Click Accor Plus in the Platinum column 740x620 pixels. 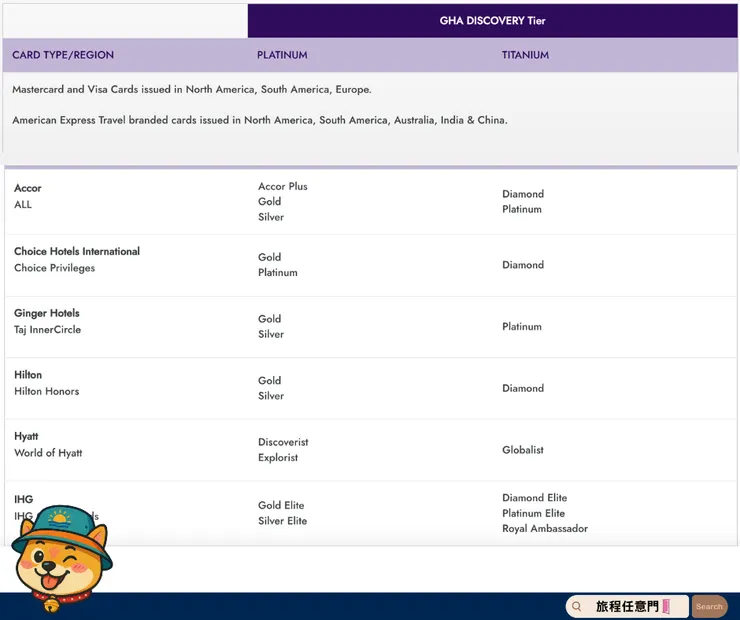tap(283, 186)
